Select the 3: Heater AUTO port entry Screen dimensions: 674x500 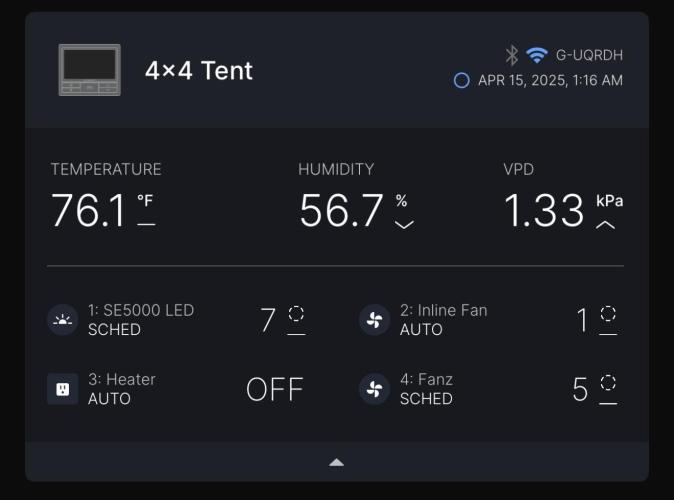point(121,389)
